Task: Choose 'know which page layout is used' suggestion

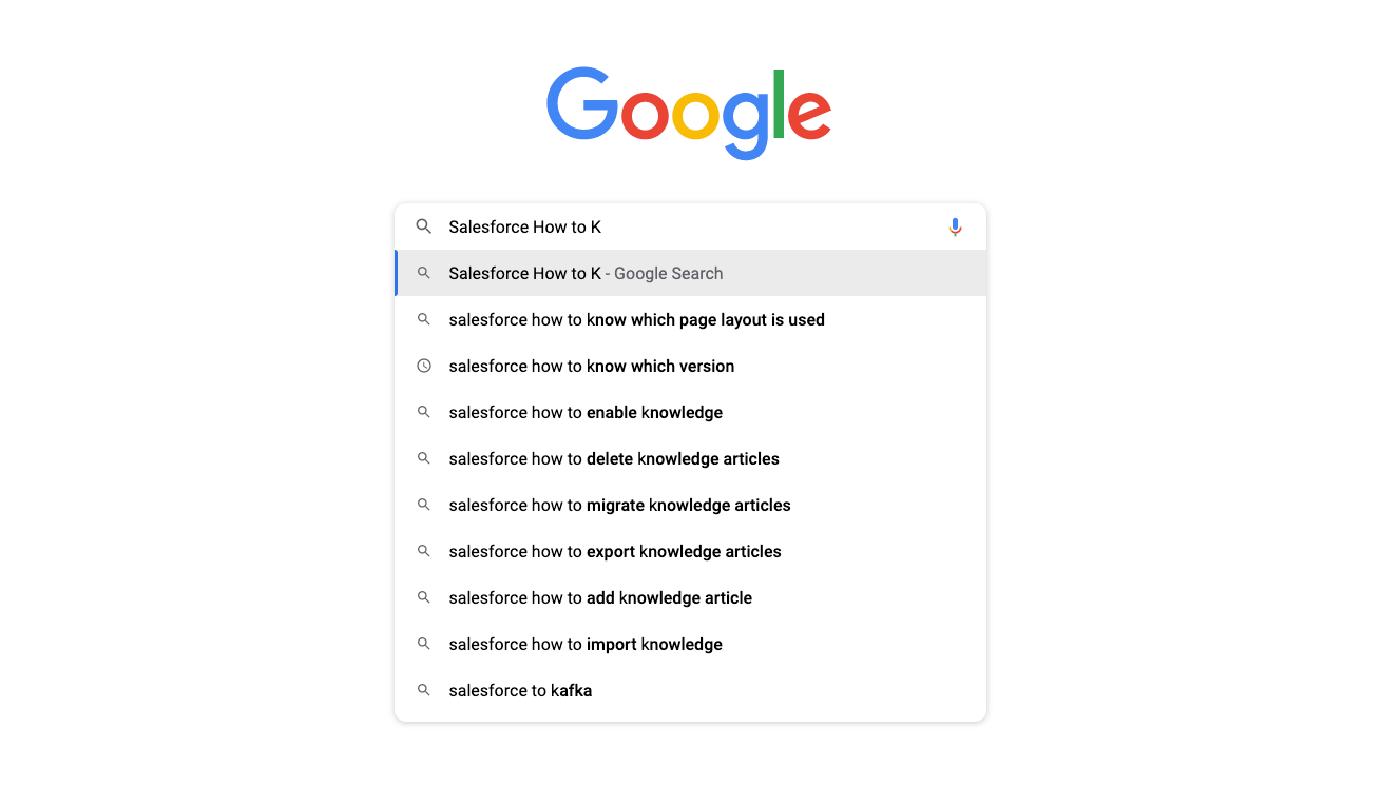Action: (x=636, y=320)
